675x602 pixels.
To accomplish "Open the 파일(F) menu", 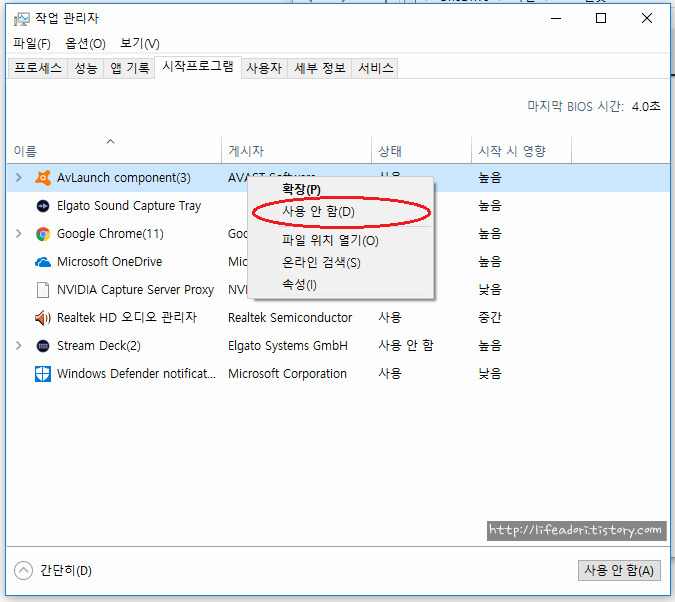I will [31, 43].
